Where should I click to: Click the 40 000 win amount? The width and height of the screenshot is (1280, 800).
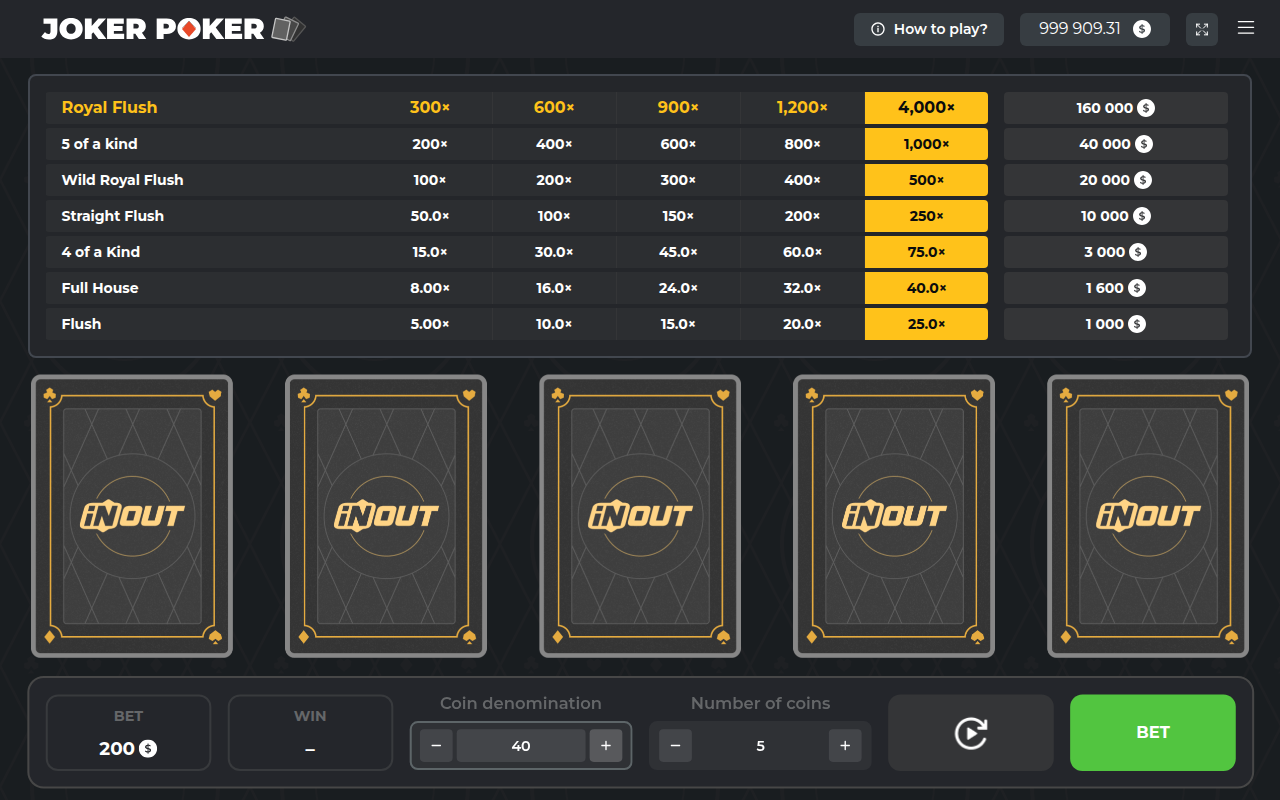click(x=1116, y=144)
